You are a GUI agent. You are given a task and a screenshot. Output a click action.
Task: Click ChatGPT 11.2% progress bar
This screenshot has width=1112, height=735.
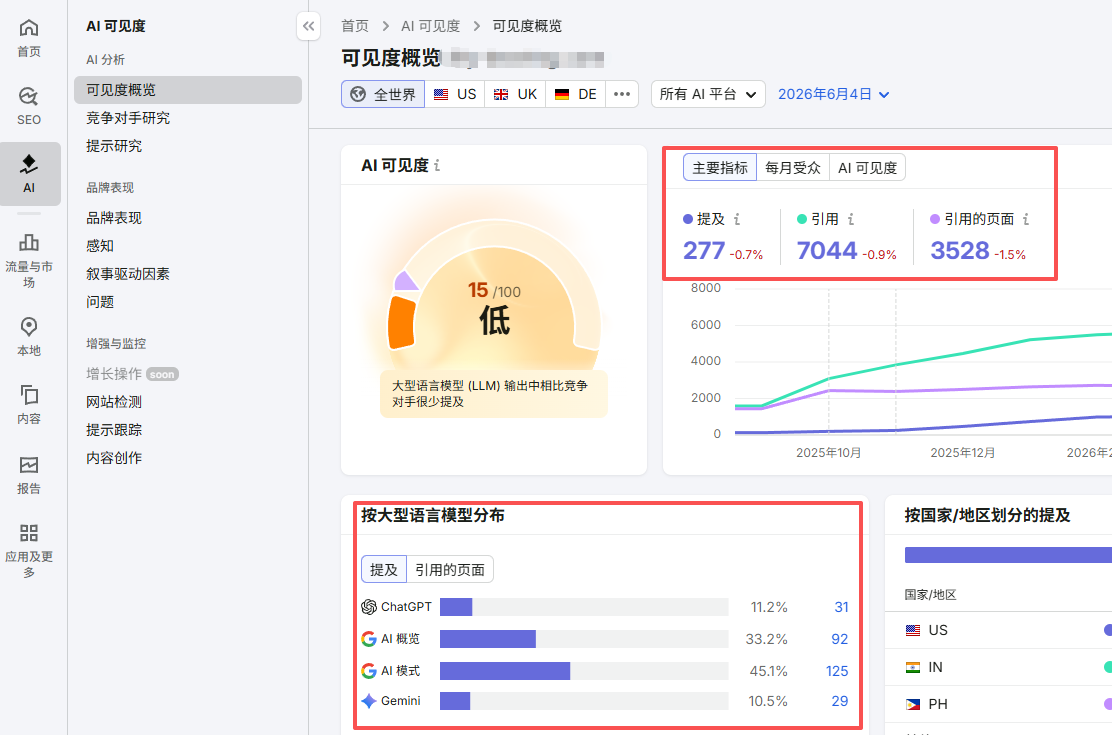point(584,607)
